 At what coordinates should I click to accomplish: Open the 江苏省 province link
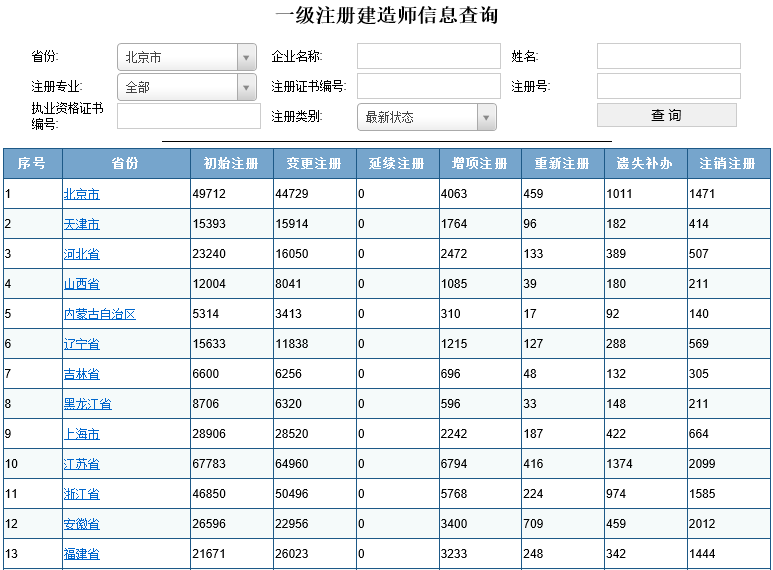click(81, 464)
